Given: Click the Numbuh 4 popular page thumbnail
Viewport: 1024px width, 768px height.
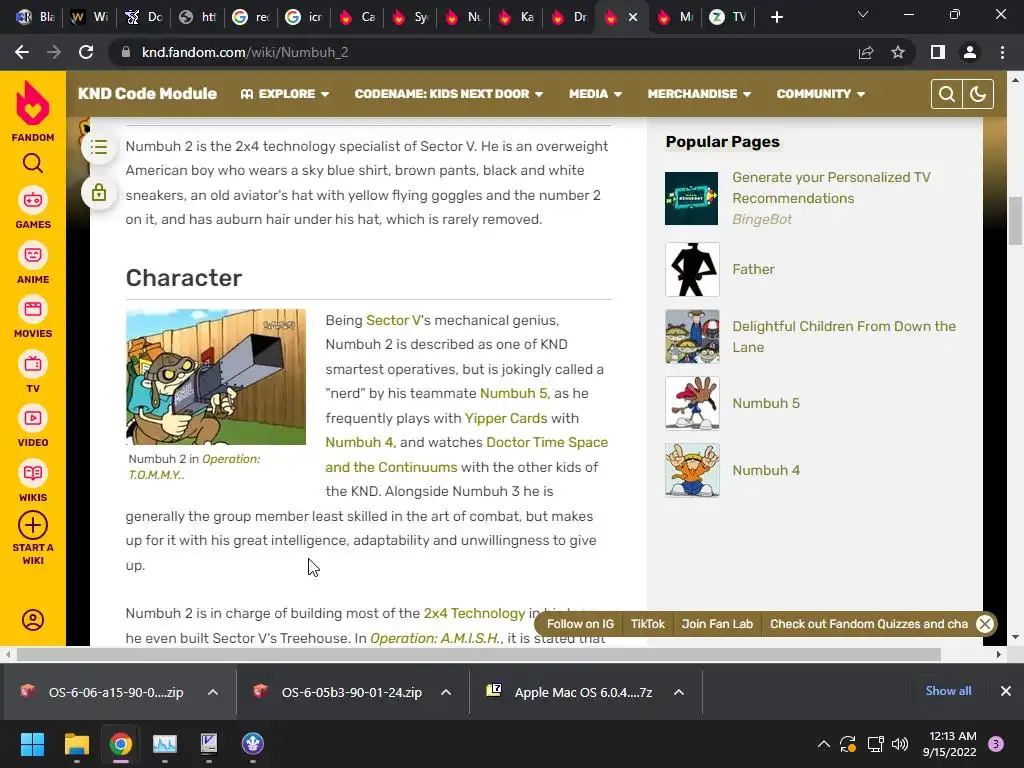Looking at the screenshot, I should click(x=692, y=470).
